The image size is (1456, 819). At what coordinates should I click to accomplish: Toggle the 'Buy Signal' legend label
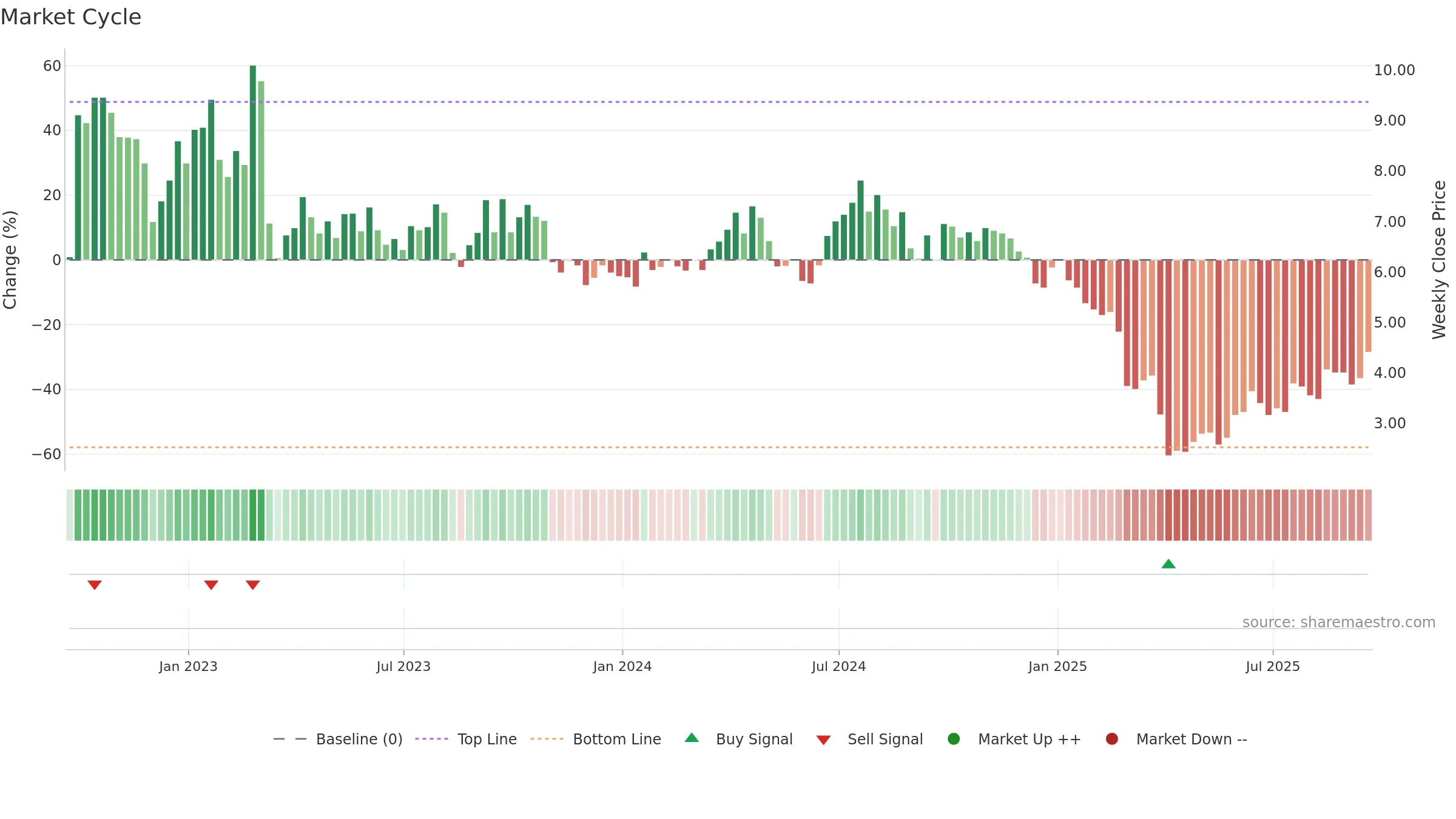(x=754, y=740)
